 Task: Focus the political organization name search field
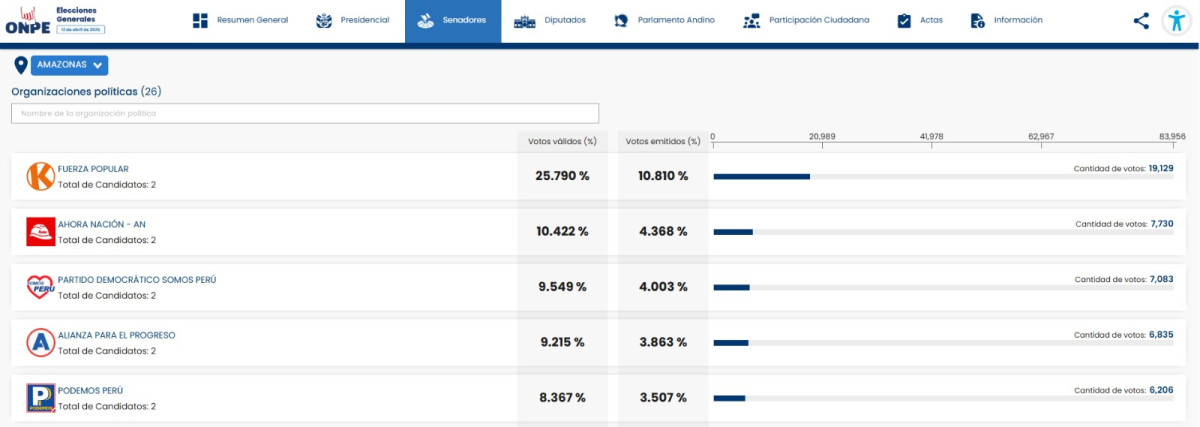tap(305, 113)
